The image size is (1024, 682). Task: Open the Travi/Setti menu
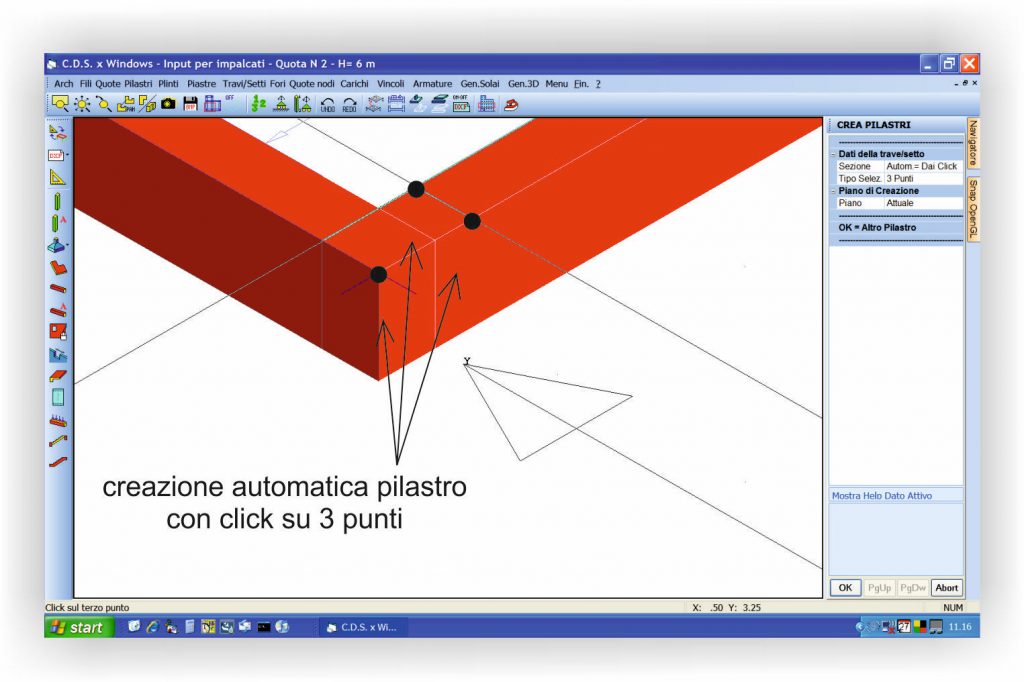click(244, 84)
